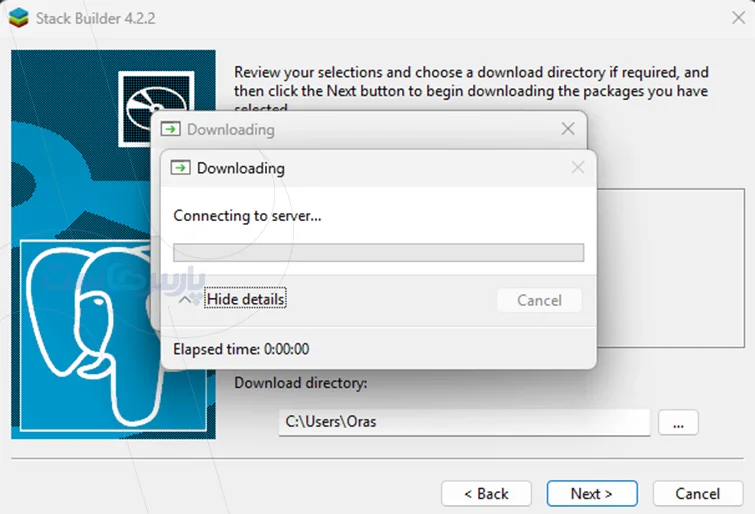The width and height of the screenshot is (755, 514).
Task: Click the Download directory: label
Action: (x=300, y=383)
